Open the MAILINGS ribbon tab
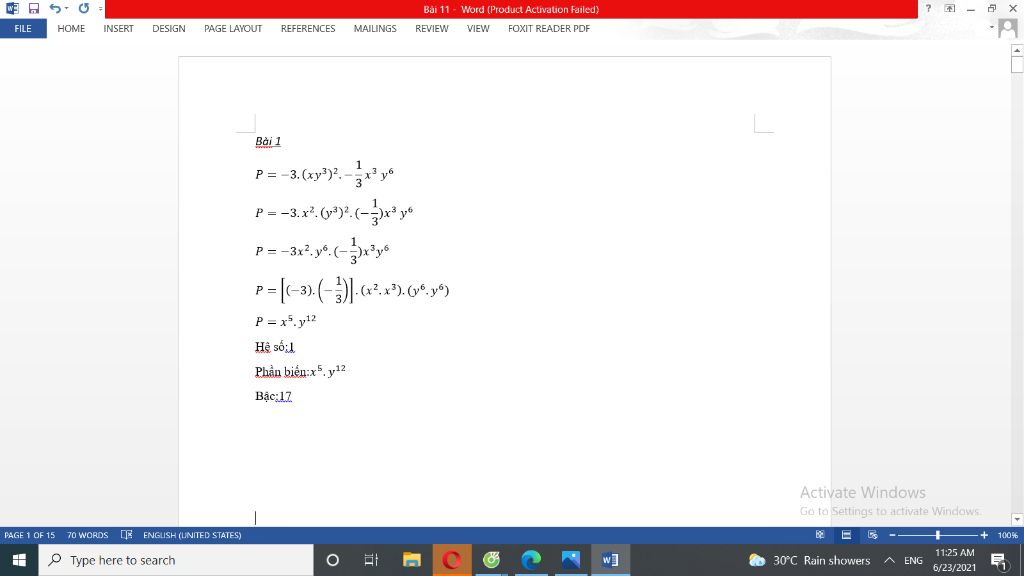This screenshot has height=576, width=1024. pyautogui.click(x=375, y=29)
